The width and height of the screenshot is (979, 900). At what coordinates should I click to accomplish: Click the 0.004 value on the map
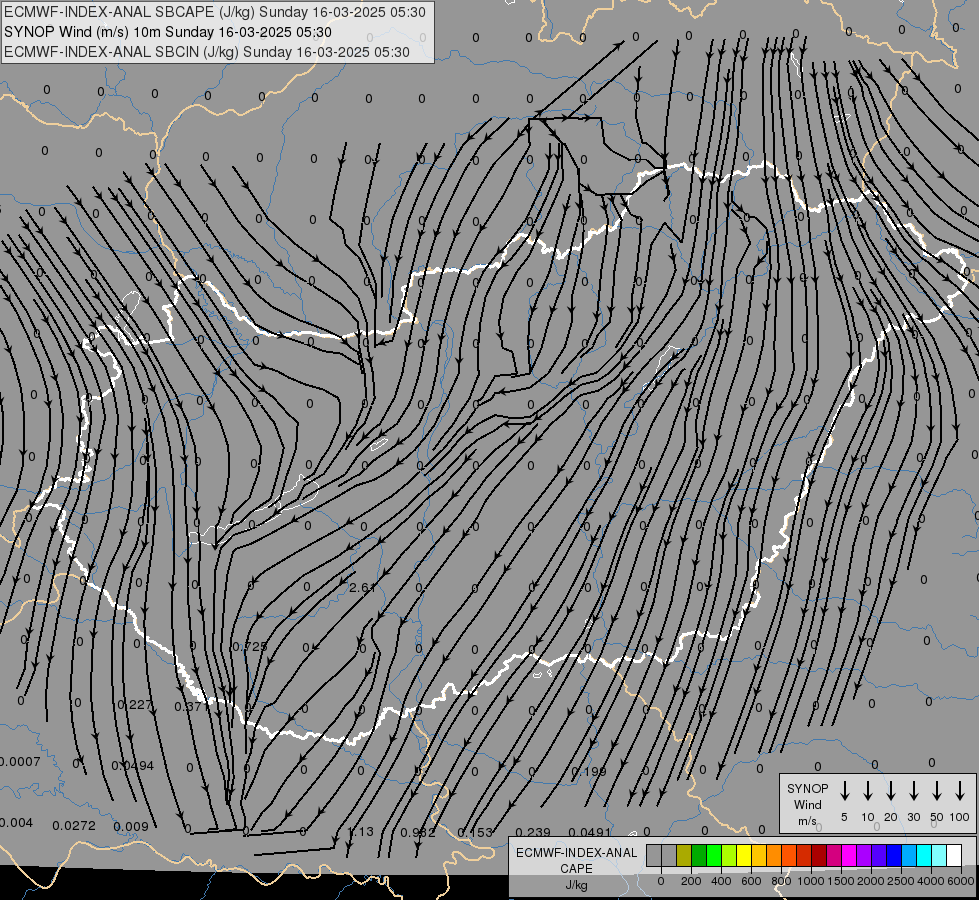(x=16, y=823)
